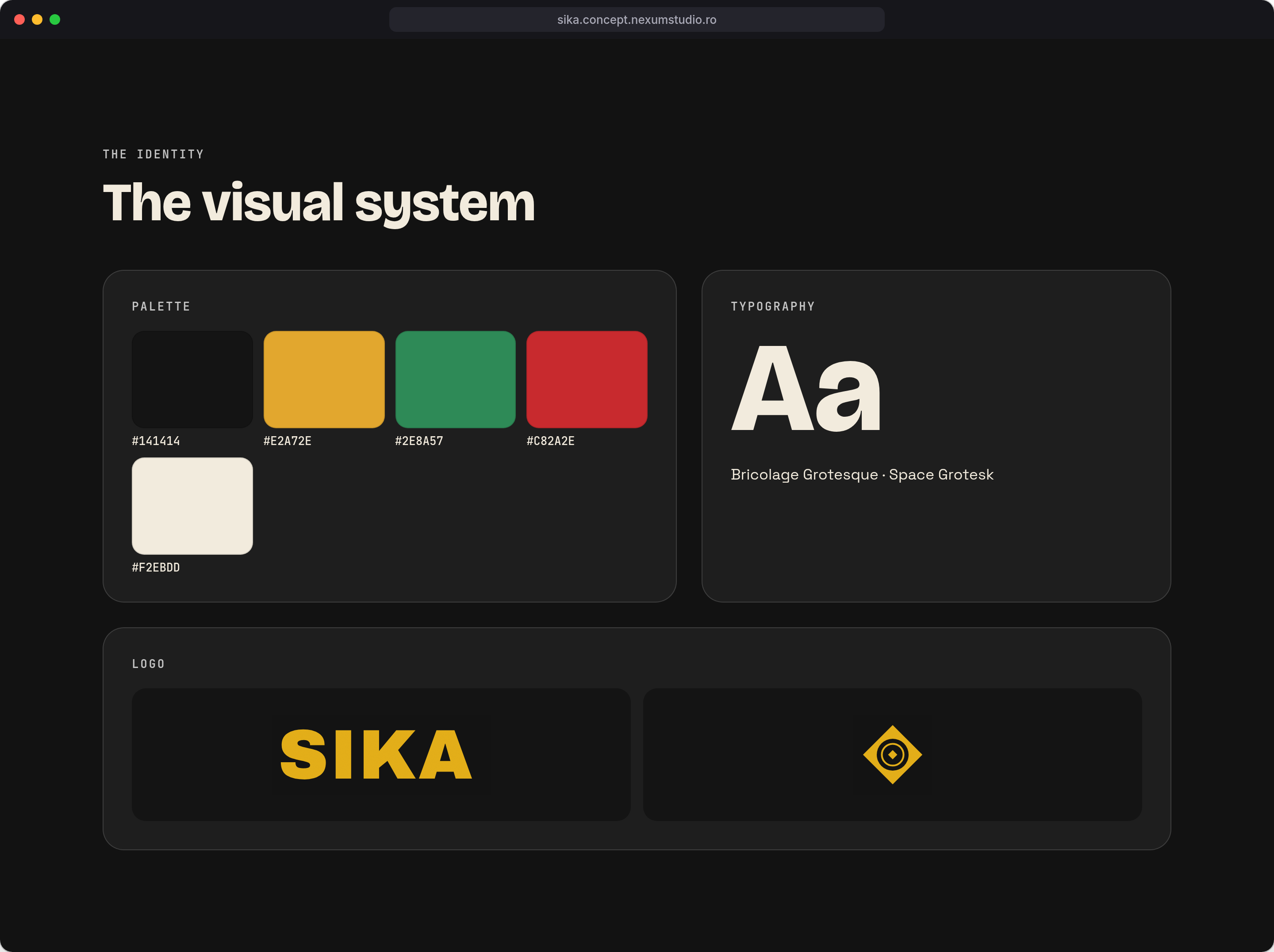Click the #2E8A57 hex code label

click(419, 441)
